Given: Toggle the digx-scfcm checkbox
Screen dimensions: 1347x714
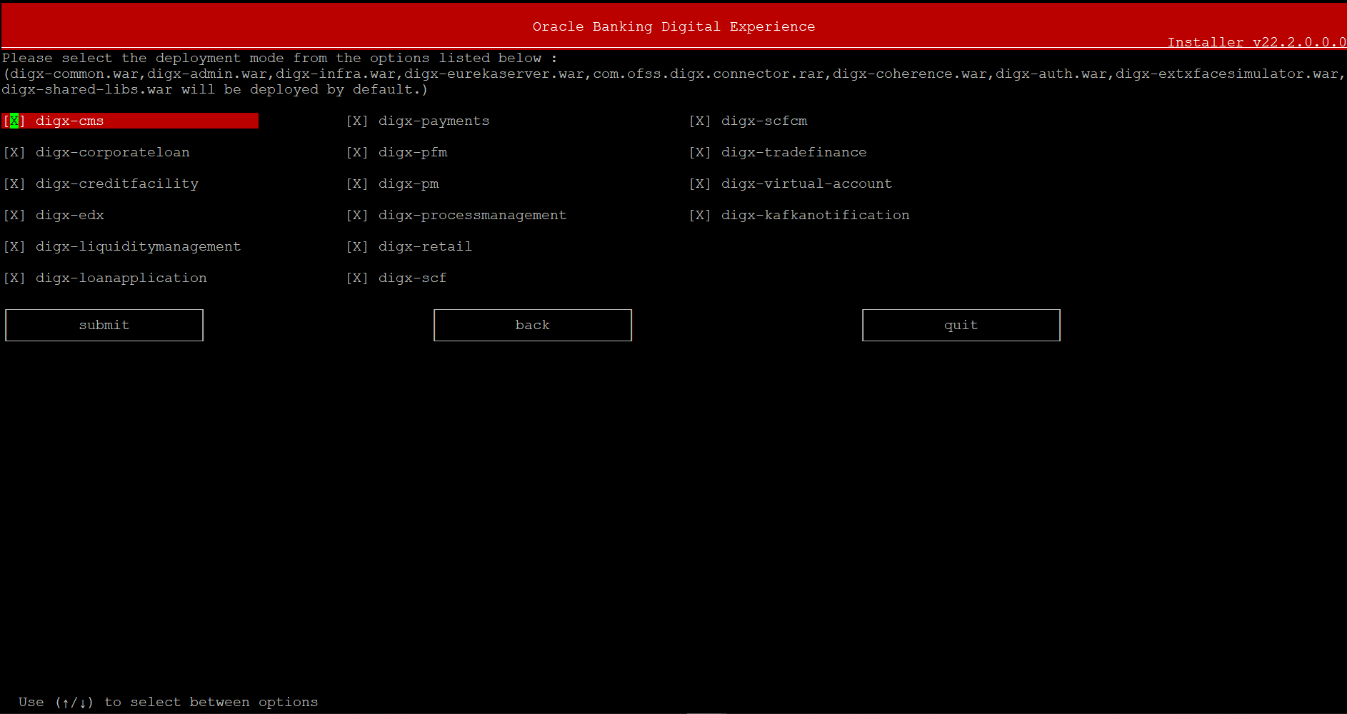Looking at the screenshot, I should pyautogui.click(x=700, y=121).
